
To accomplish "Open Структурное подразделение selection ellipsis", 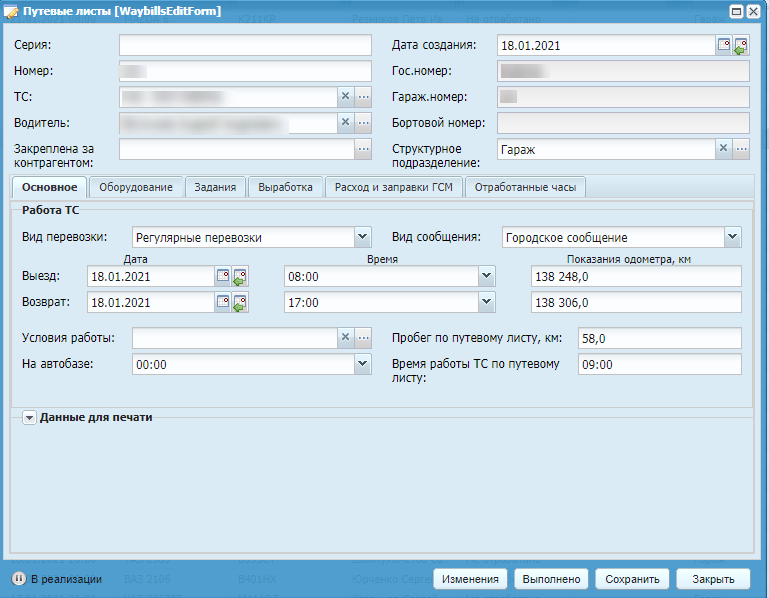I will pos(741,148).
